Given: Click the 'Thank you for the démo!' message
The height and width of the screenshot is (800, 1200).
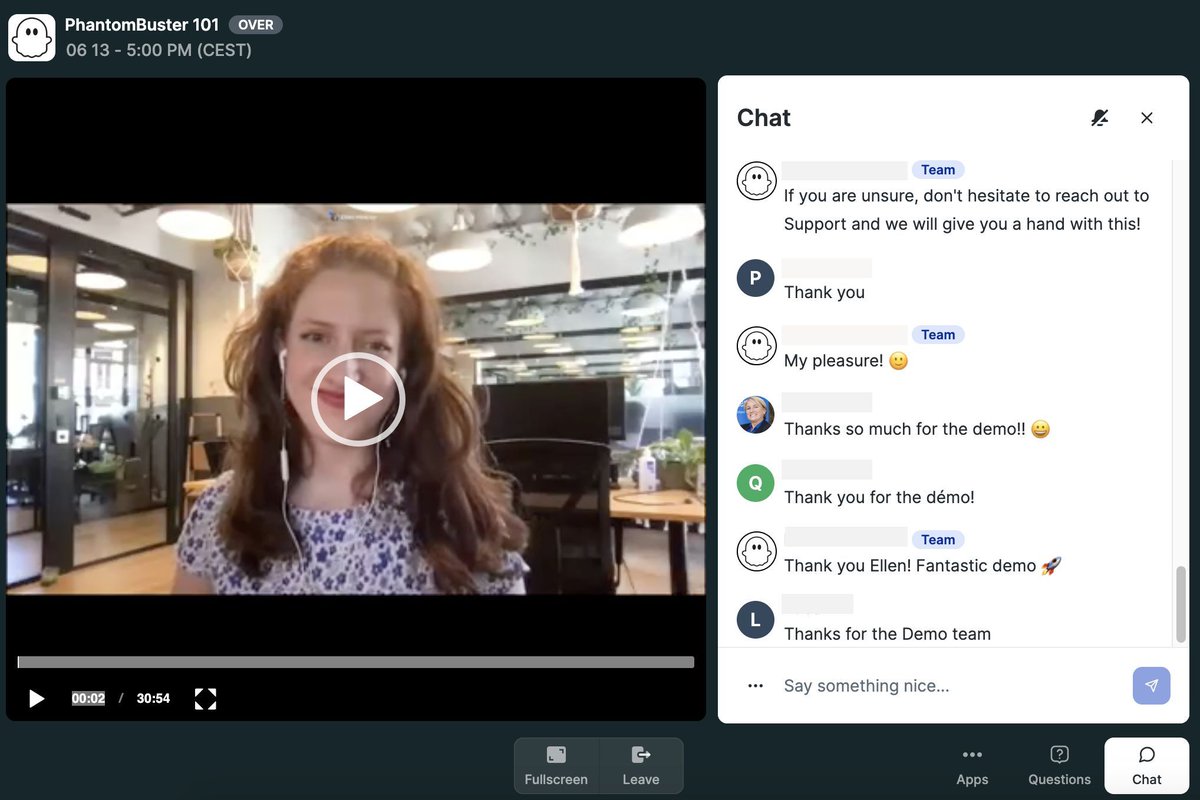Looking at the screenshot, I should pyautogui.click(x=879, y=497).
